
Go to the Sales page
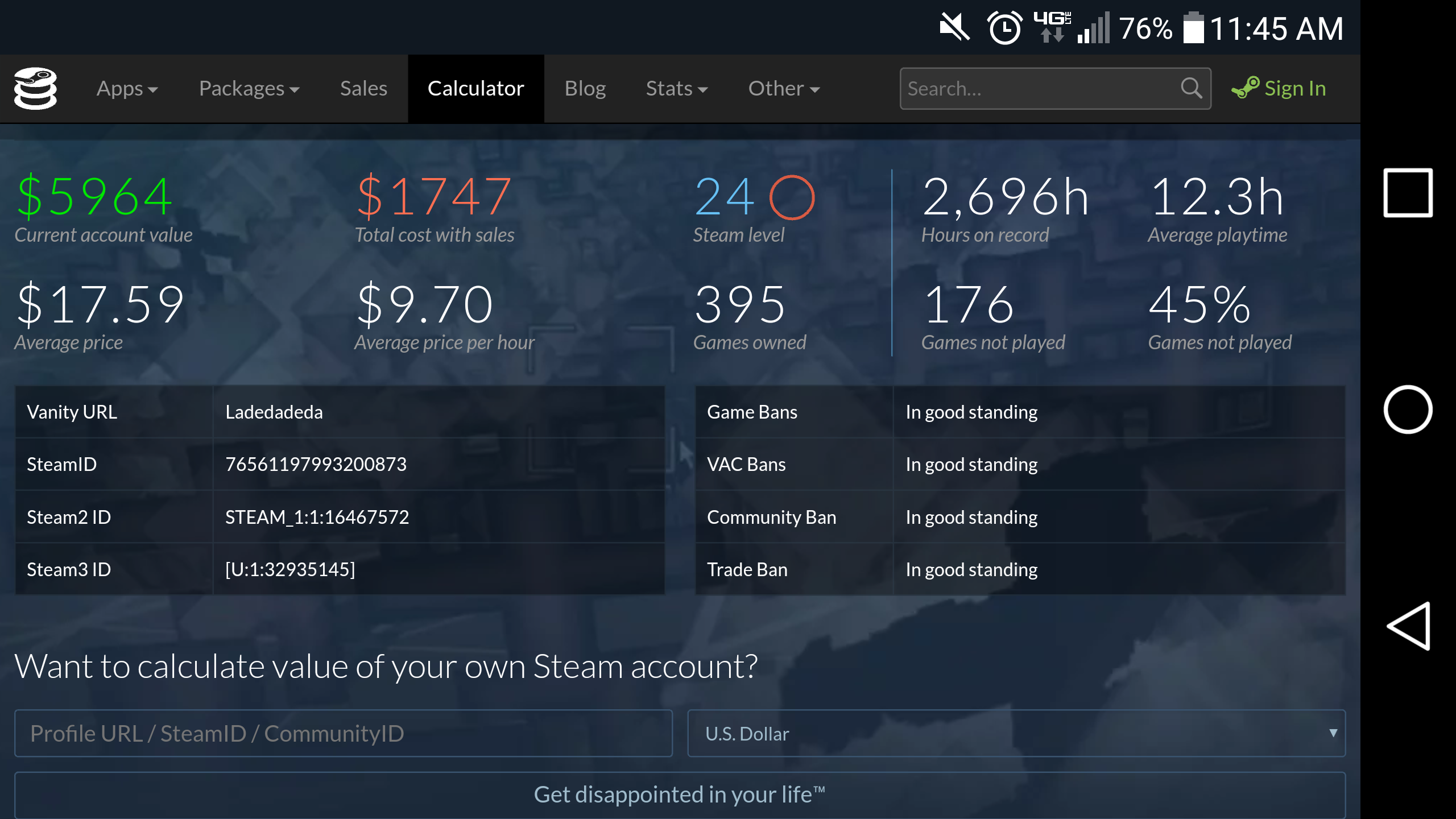(x=363, y=88)
